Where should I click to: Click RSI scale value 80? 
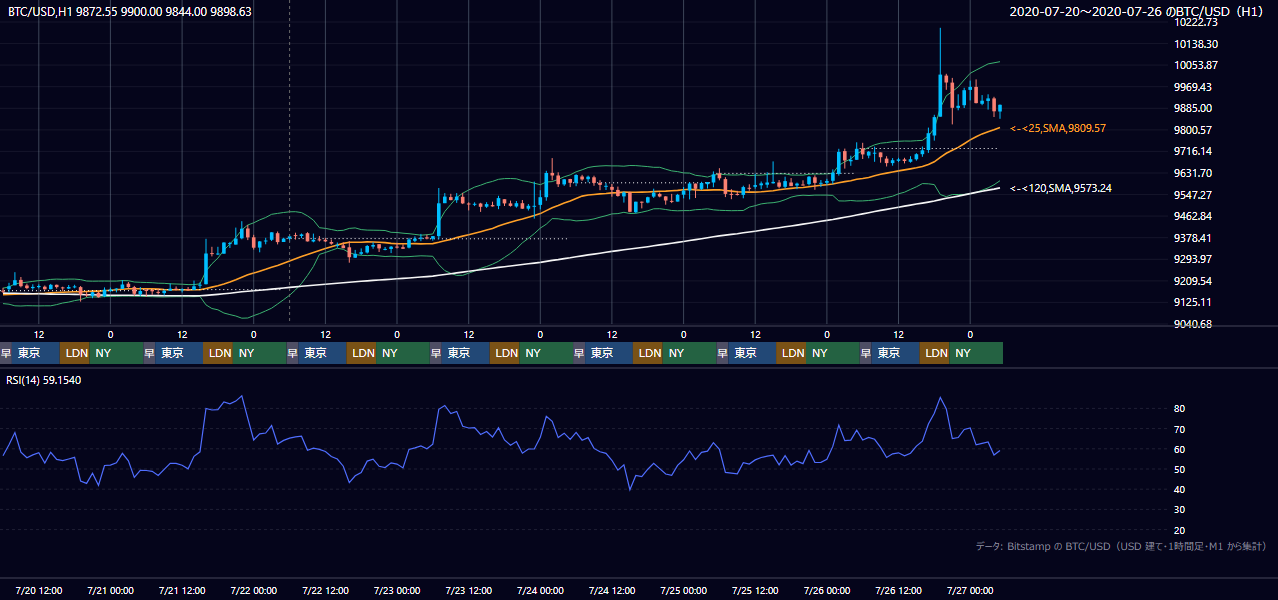[1180, 409]
